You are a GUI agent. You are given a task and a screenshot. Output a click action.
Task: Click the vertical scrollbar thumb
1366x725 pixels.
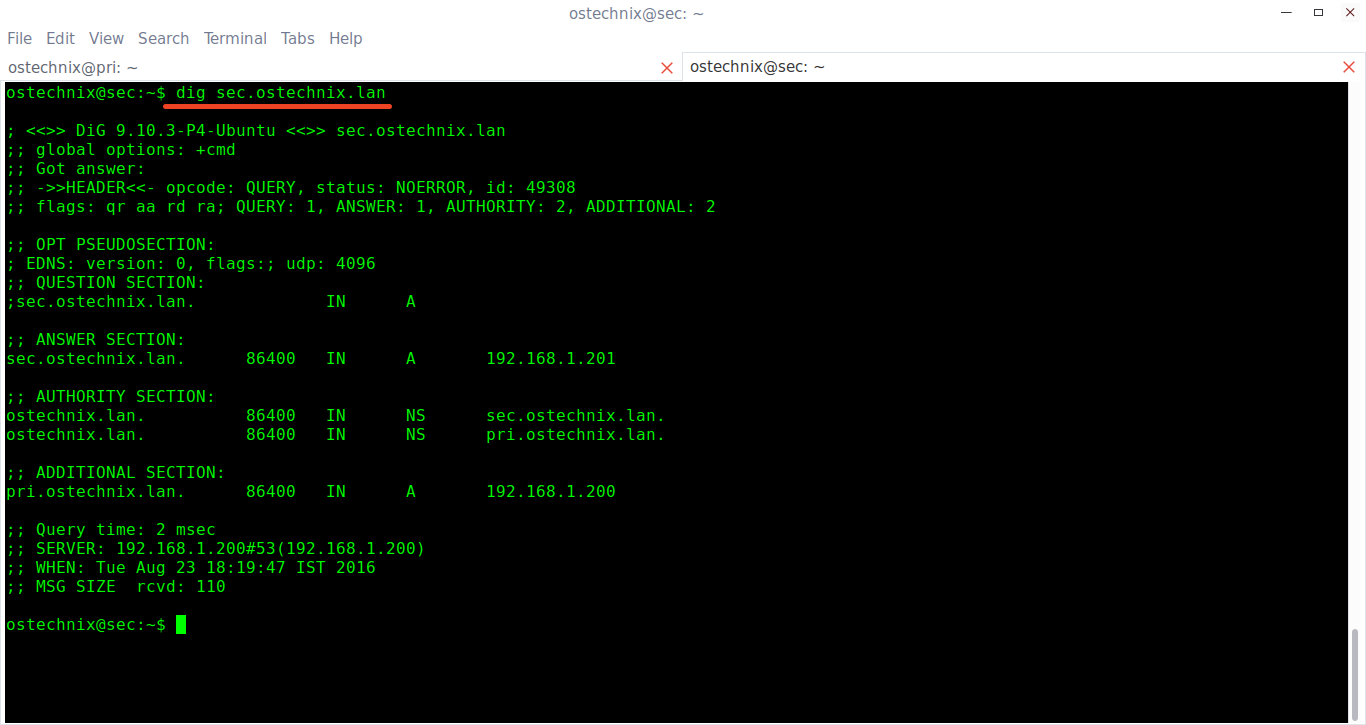pos(1357,674)
